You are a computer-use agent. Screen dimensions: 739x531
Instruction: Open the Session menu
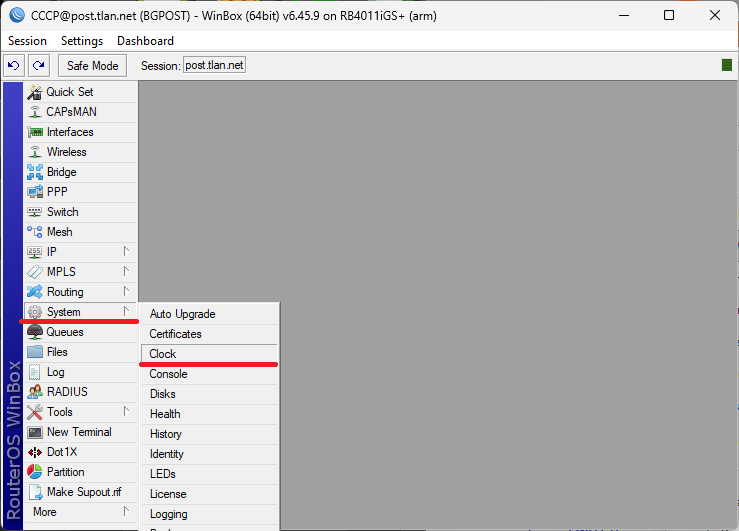[x=27, y=41]
